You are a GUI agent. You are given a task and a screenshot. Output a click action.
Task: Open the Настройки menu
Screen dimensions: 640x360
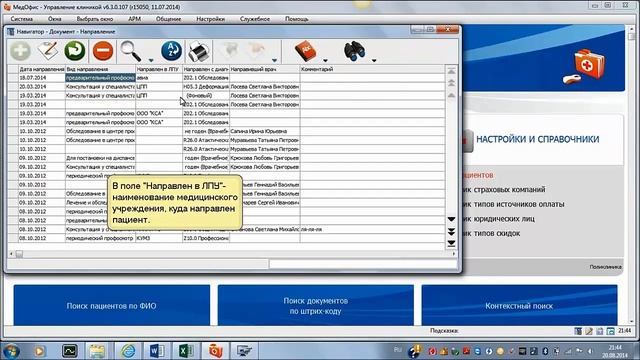click(x=210, y=19)
